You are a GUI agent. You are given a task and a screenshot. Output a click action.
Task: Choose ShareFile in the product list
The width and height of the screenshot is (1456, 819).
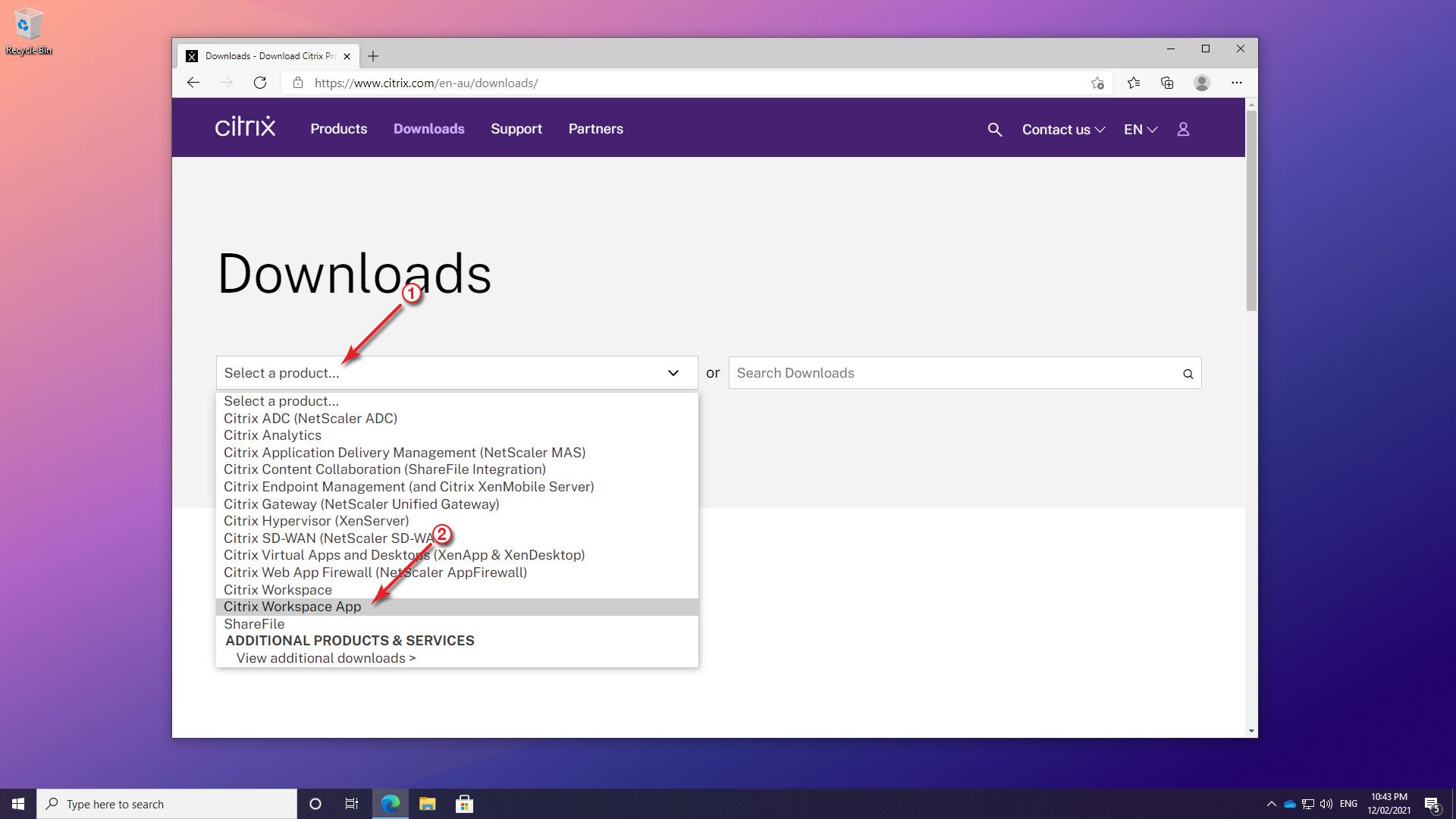tap(254, 624)
